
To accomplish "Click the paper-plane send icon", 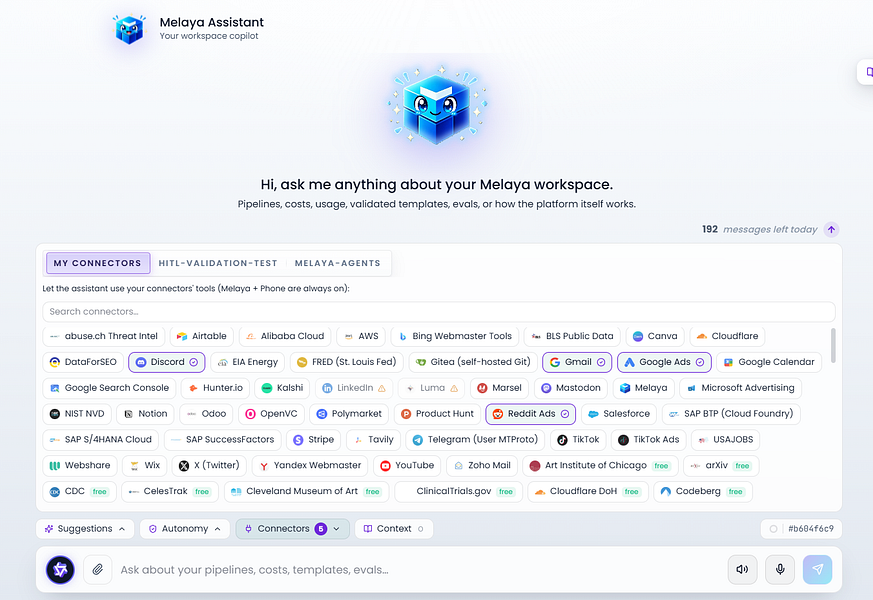I will 817,569.
